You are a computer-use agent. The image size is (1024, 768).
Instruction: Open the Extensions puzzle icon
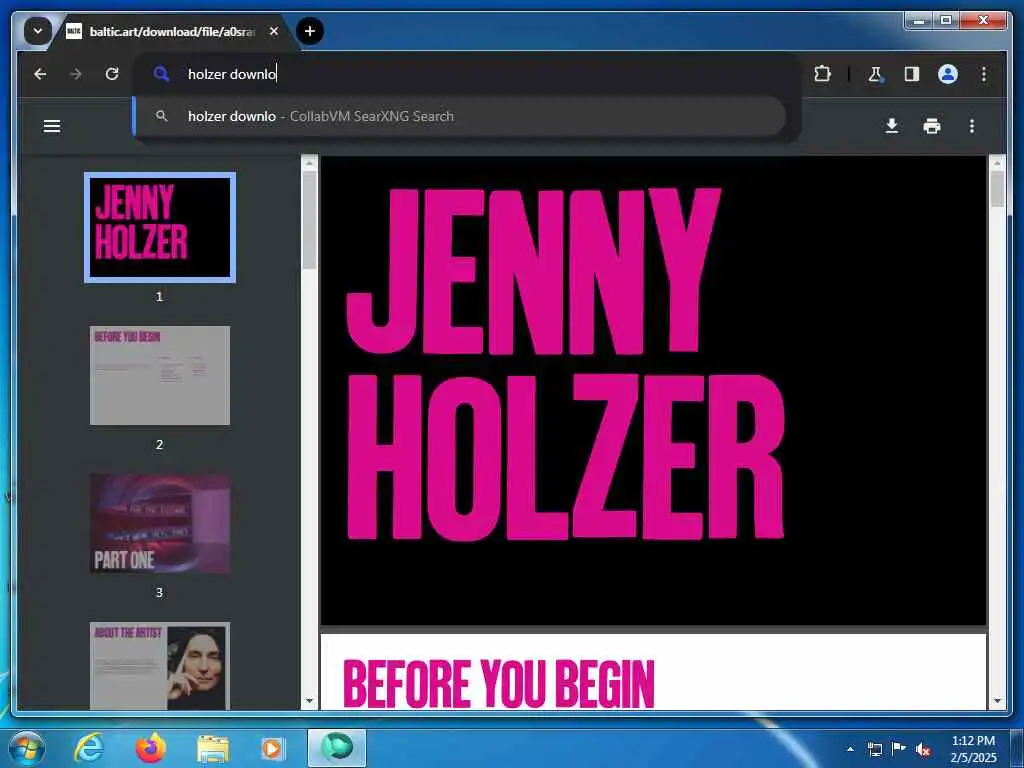pyautogui.click(x=822, y=74)
